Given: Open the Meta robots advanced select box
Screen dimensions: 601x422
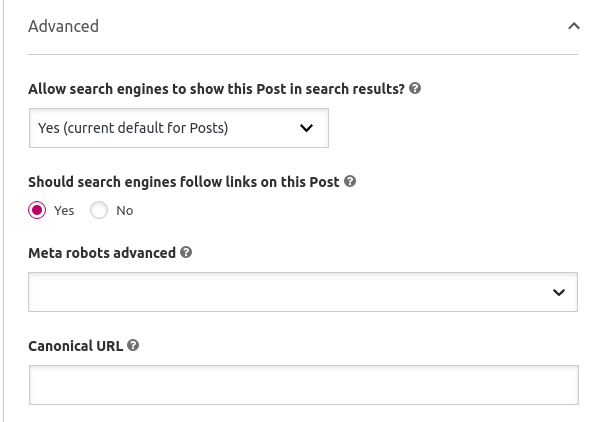Looking at the screenshot, I should [303, 292].
